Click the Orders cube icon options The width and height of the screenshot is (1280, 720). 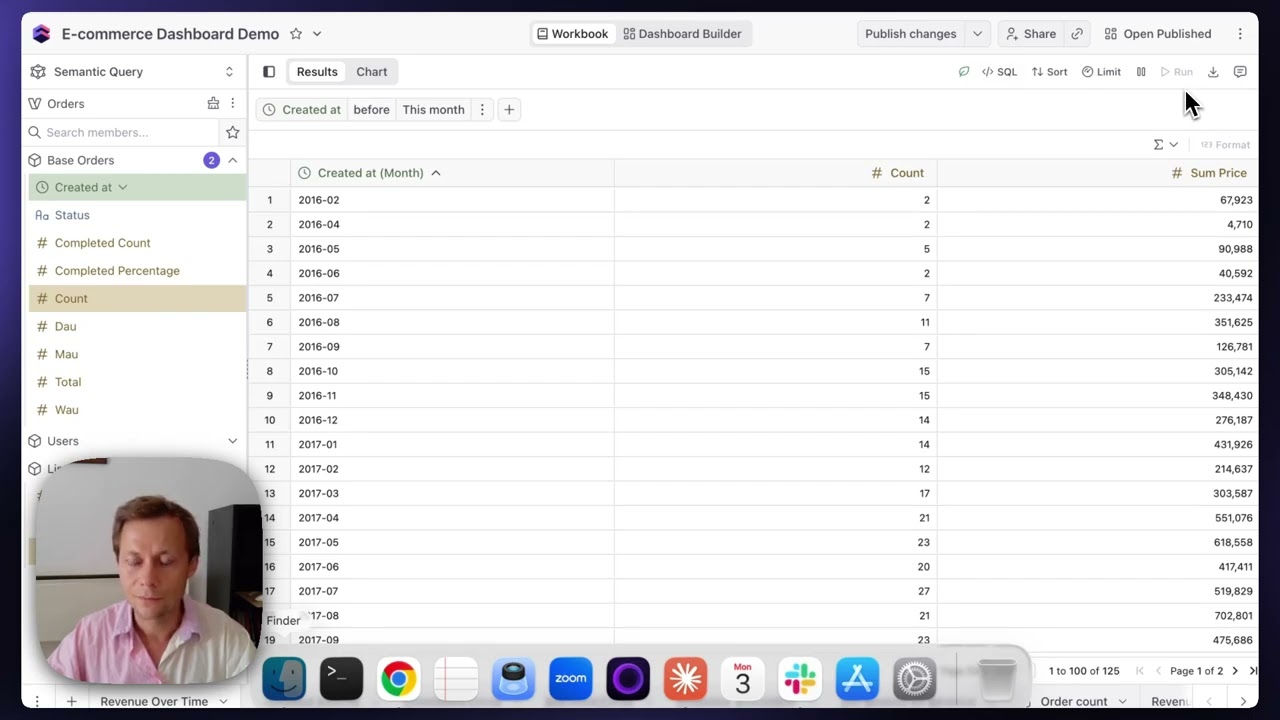tap(213, 104)
